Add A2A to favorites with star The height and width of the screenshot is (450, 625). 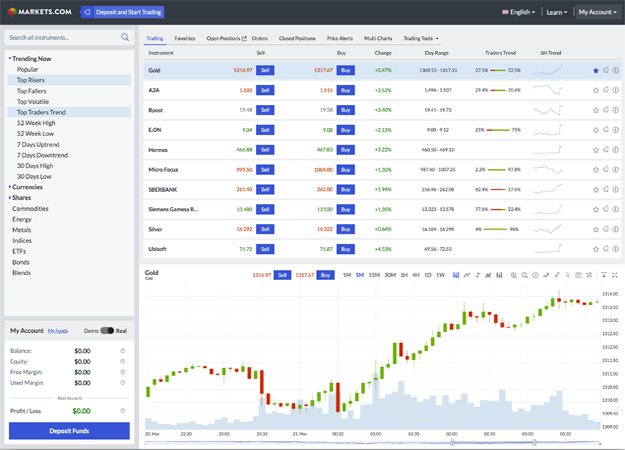point(596,90)
